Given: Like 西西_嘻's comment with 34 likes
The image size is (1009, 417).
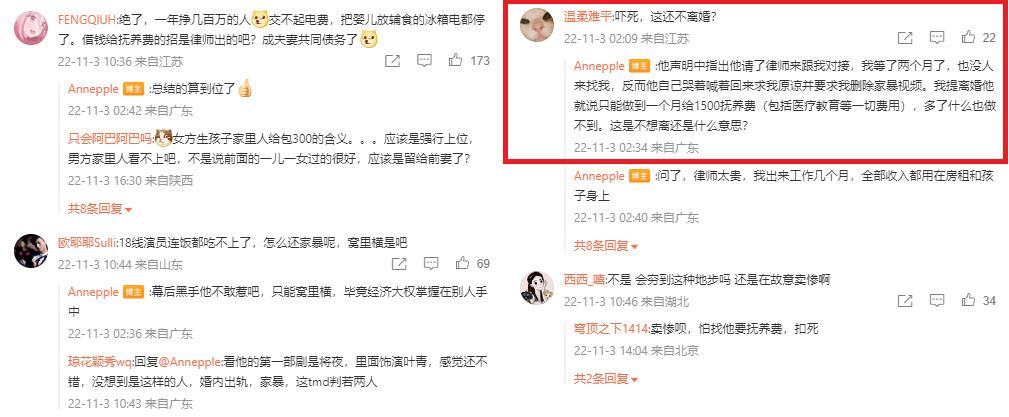Looking at the screenshot, I should click(968, 301).
